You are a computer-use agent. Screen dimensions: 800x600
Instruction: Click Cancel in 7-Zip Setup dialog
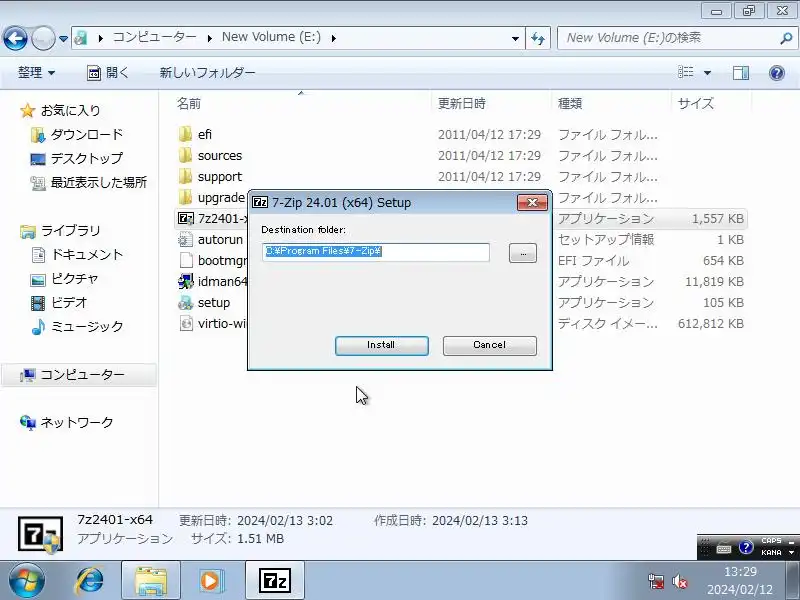click(489, 345)
